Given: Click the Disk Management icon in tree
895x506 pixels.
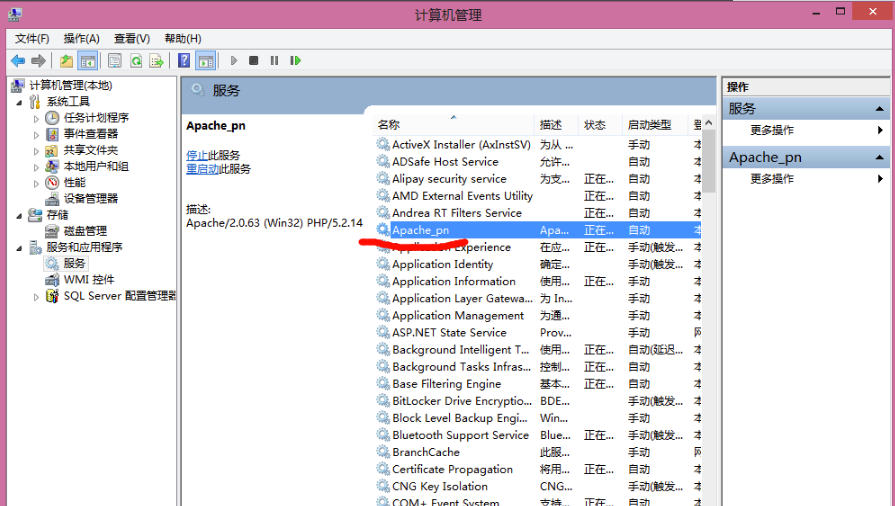Looking at the screenshot, I should (x=52, y=231).
